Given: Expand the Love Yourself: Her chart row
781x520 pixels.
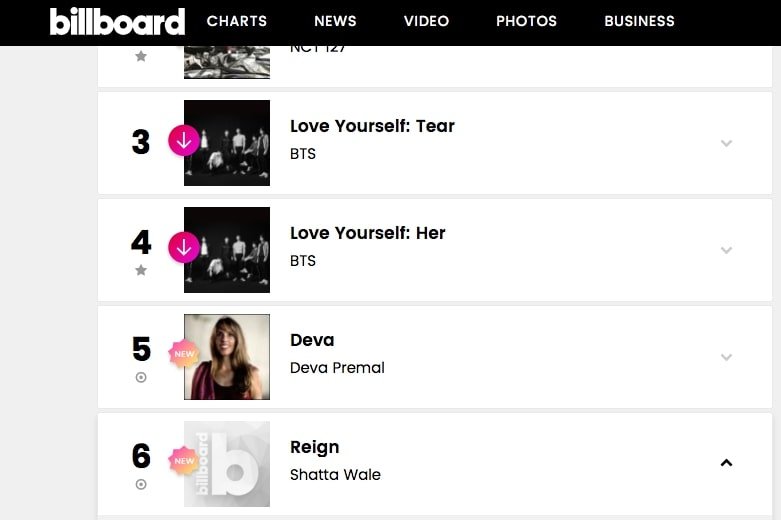Looking at the screenshot, I should point(726,250).
